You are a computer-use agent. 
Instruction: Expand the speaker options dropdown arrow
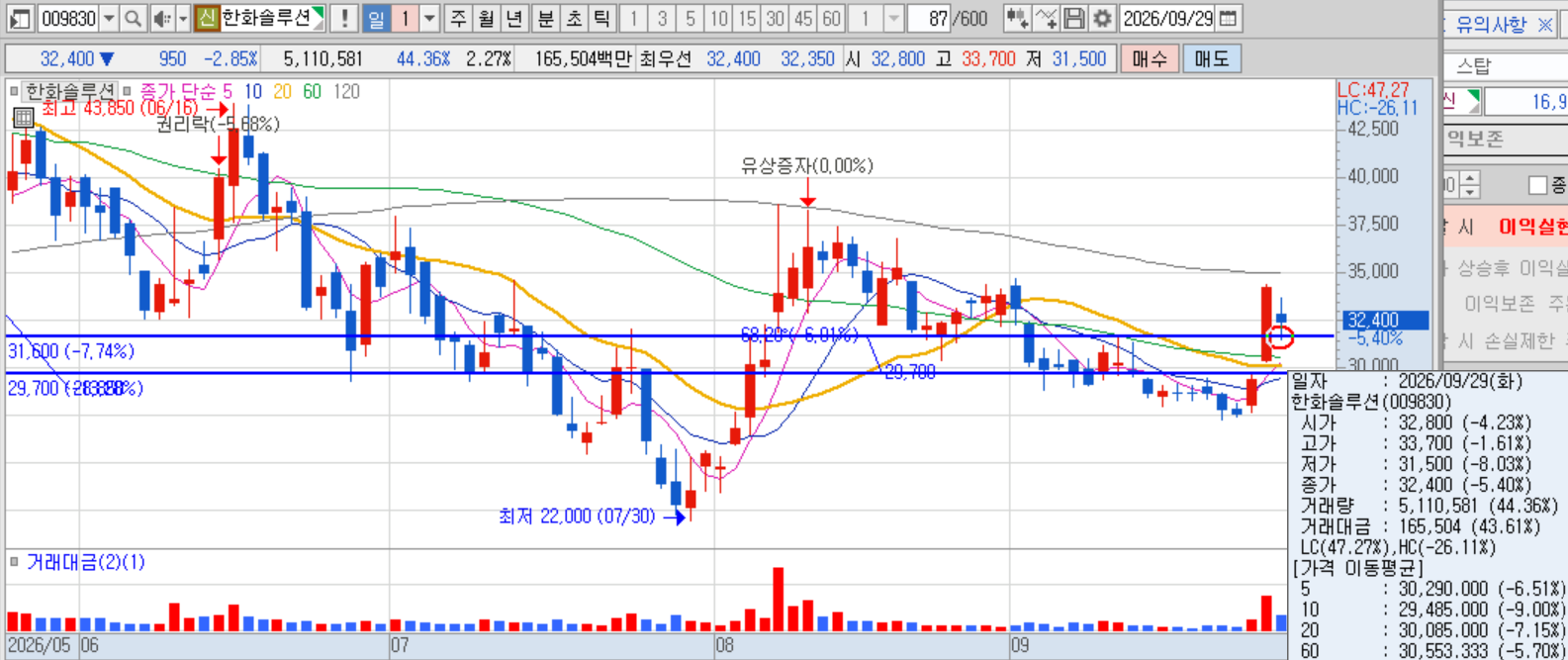(x=183, y=18)
